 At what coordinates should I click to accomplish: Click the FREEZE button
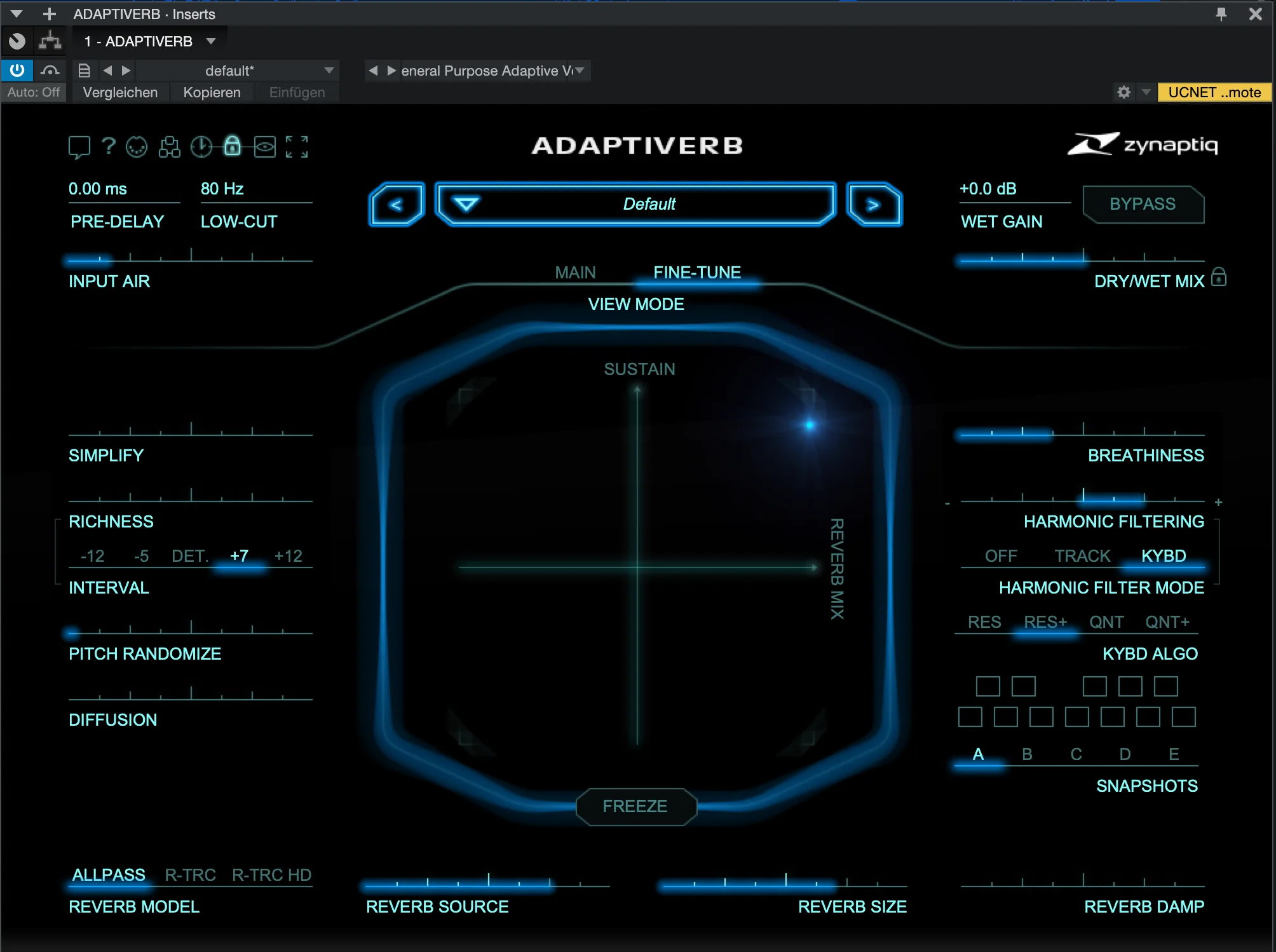[635, 806]
